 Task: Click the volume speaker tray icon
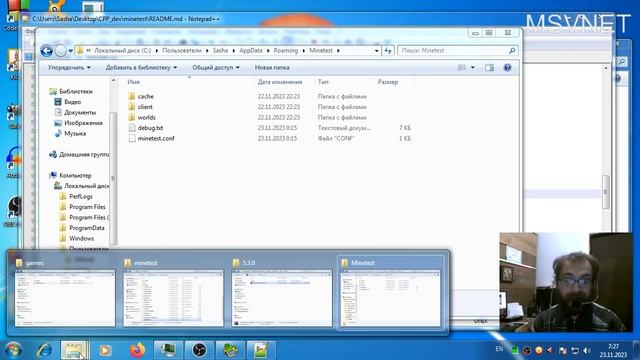pos(587,351)
